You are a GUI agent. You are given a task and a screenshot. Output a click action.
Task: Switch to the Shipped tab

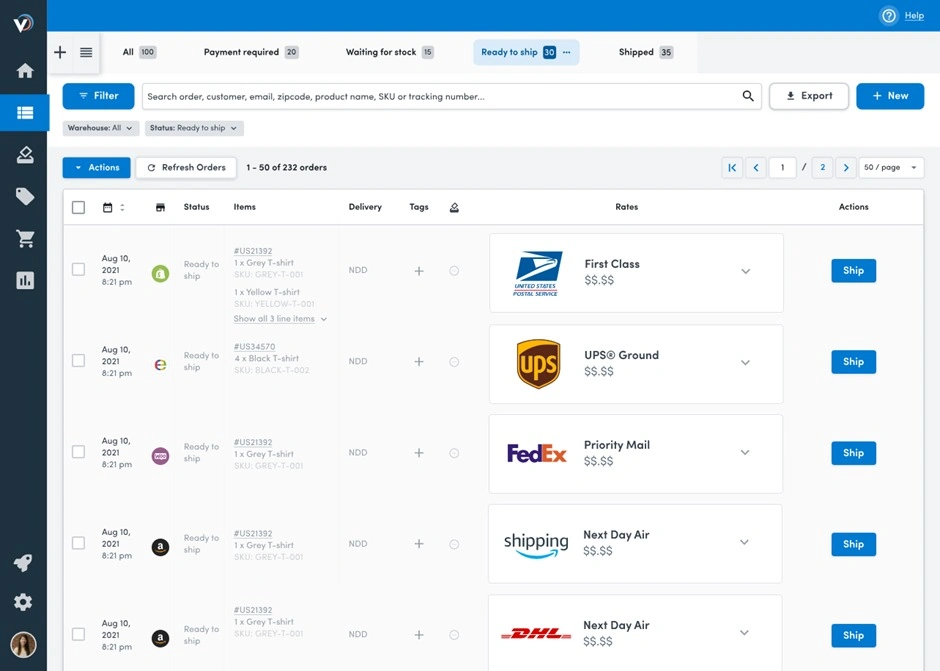coord(645,52)
